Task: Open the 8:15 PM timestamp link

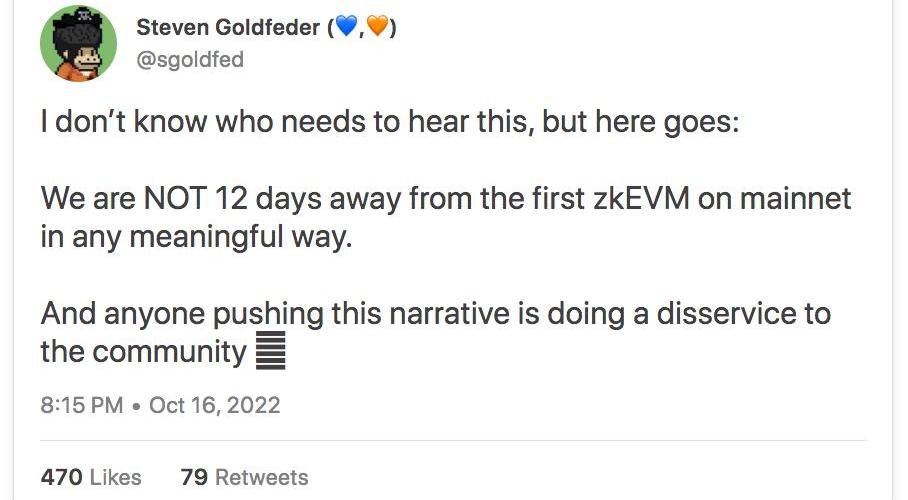Action: pyautogui.click(x=82, y=405)
